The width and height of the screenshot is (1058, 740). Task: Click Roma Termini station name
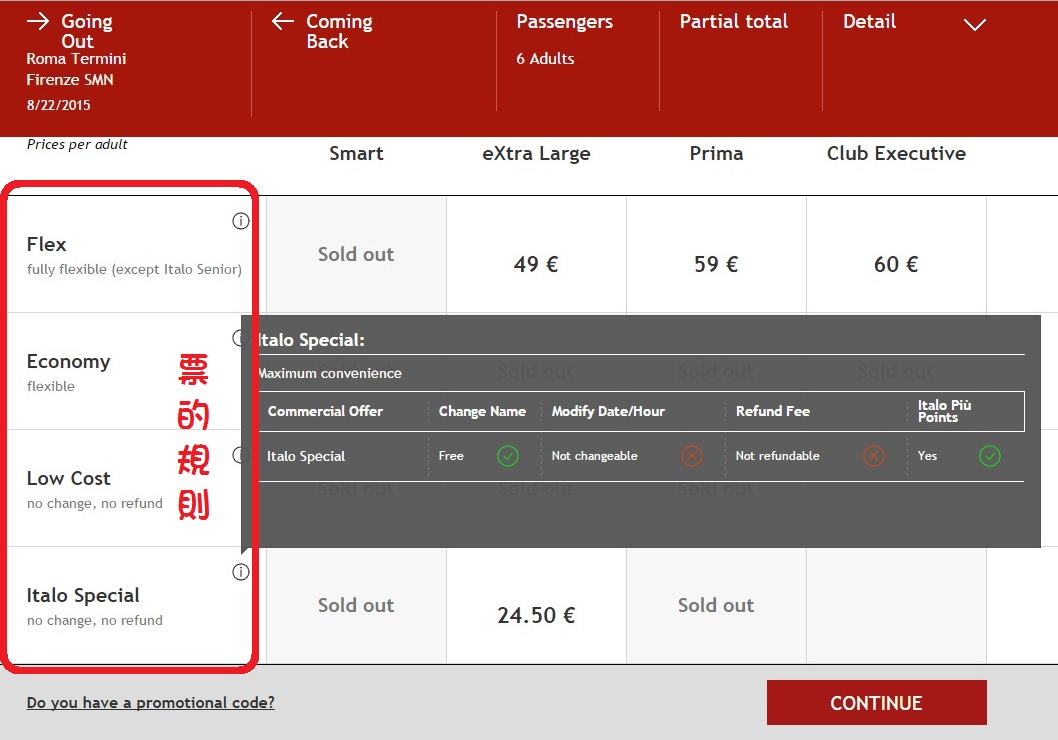pyautogui.click(x=76, y=59)
